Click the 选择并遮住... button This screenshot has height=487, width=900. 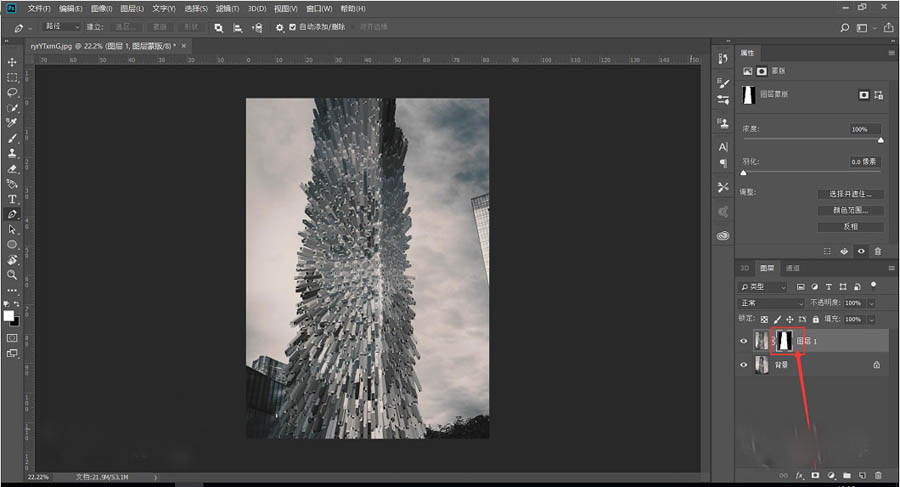point(850,193)
